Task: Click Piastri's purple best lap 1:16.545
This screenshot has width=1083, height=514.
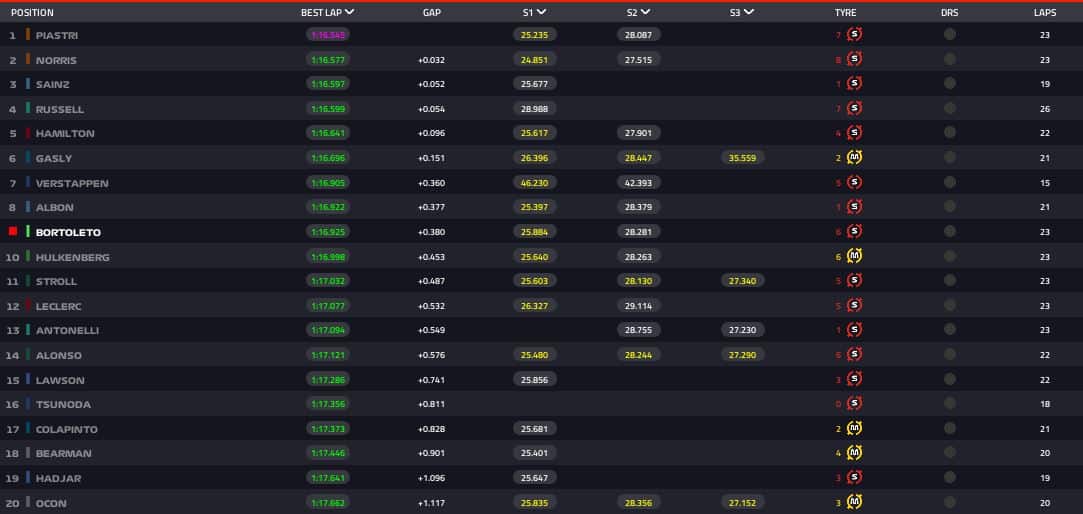Action: coord(327,35)
